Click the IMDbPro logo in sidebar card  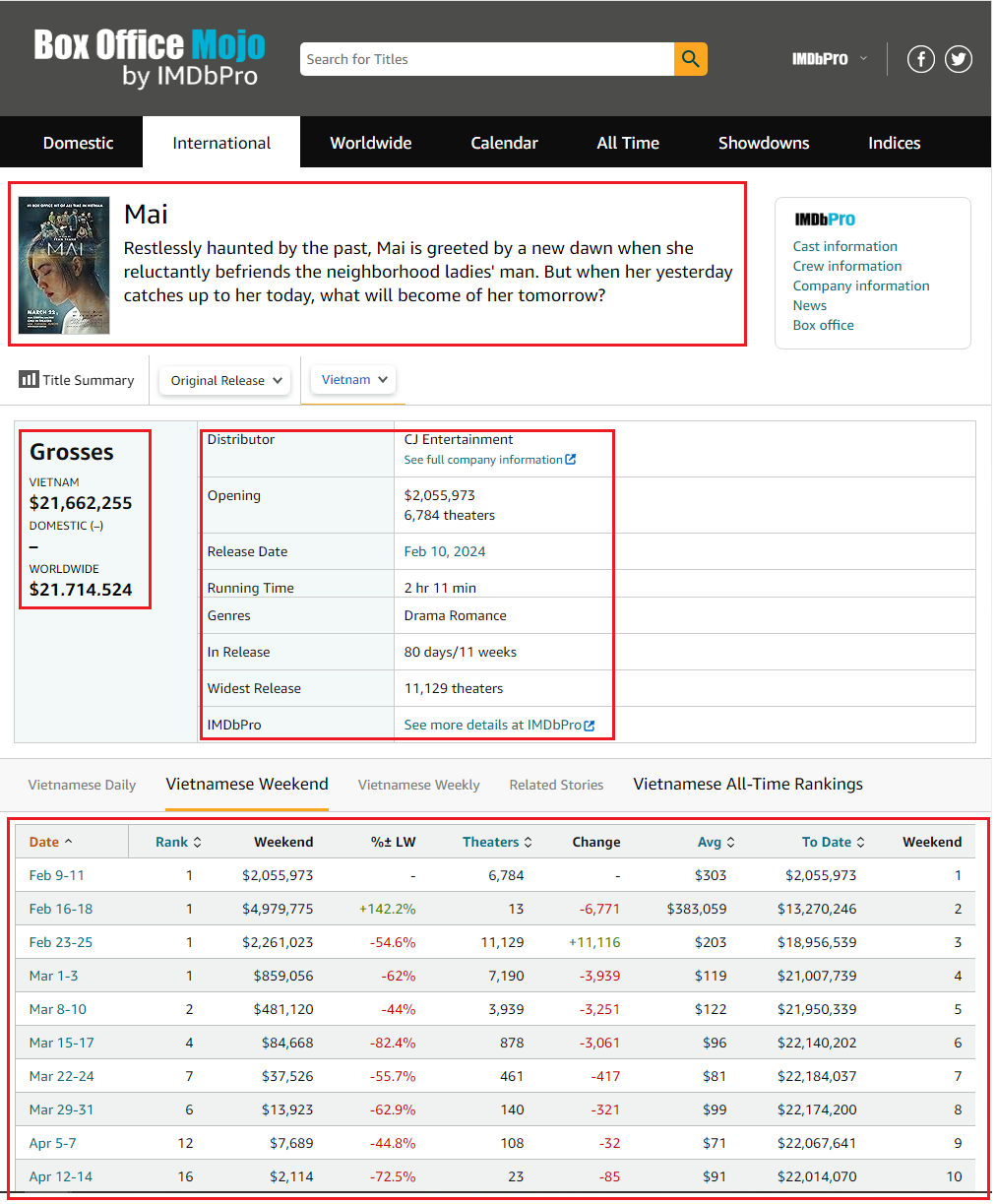825,220
